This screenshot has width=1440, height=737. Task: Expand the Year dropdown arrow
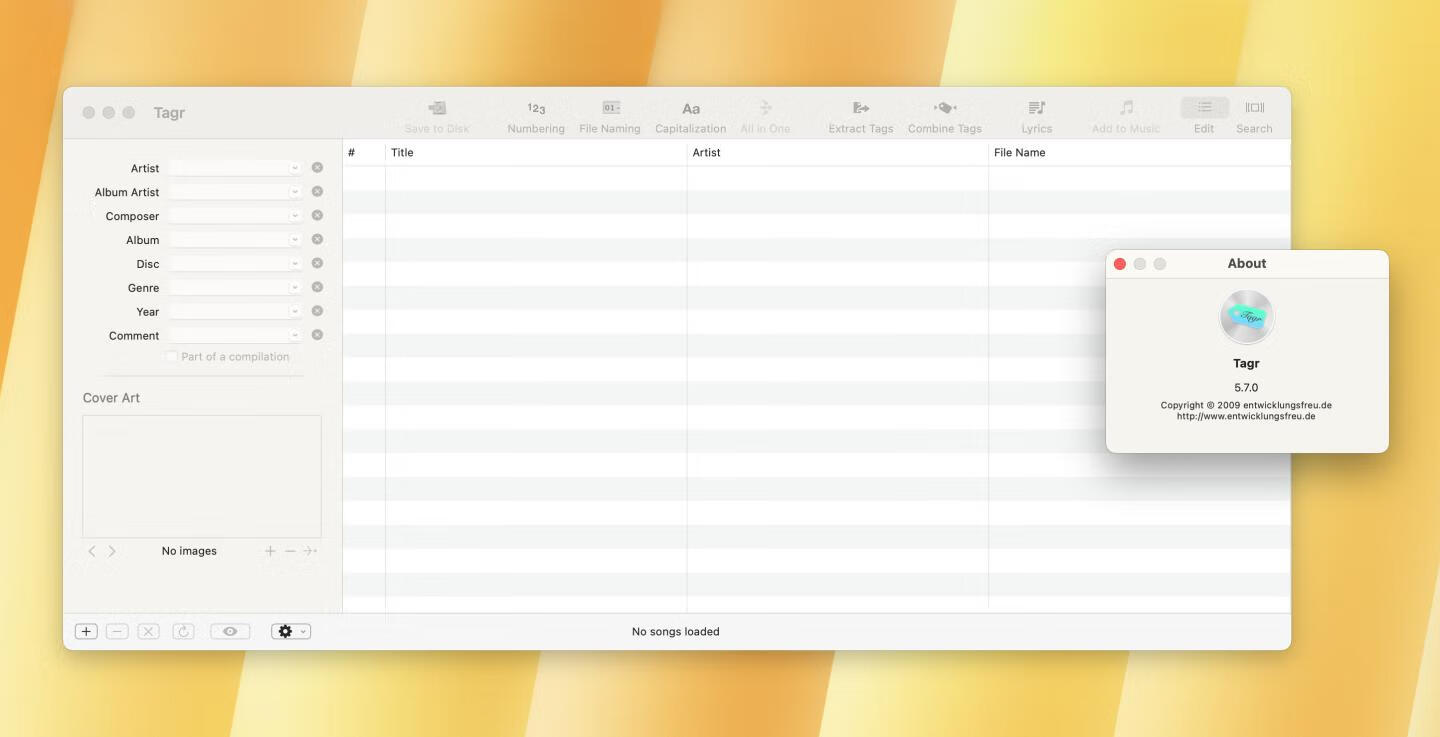(x=295, y=312)
